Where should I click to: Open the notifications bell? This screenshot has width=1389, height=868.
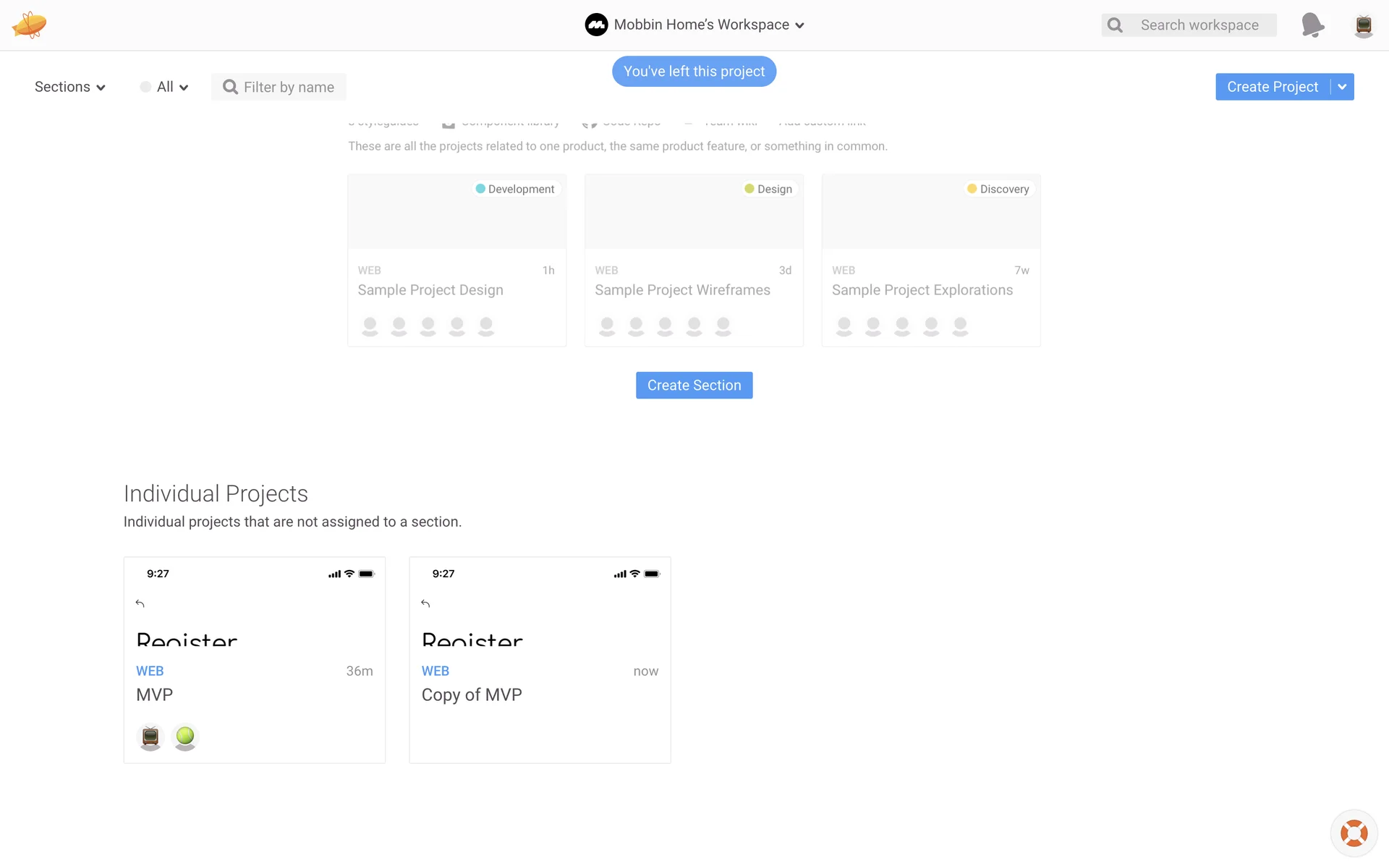pyautogui.click(x=1312, y=25)
